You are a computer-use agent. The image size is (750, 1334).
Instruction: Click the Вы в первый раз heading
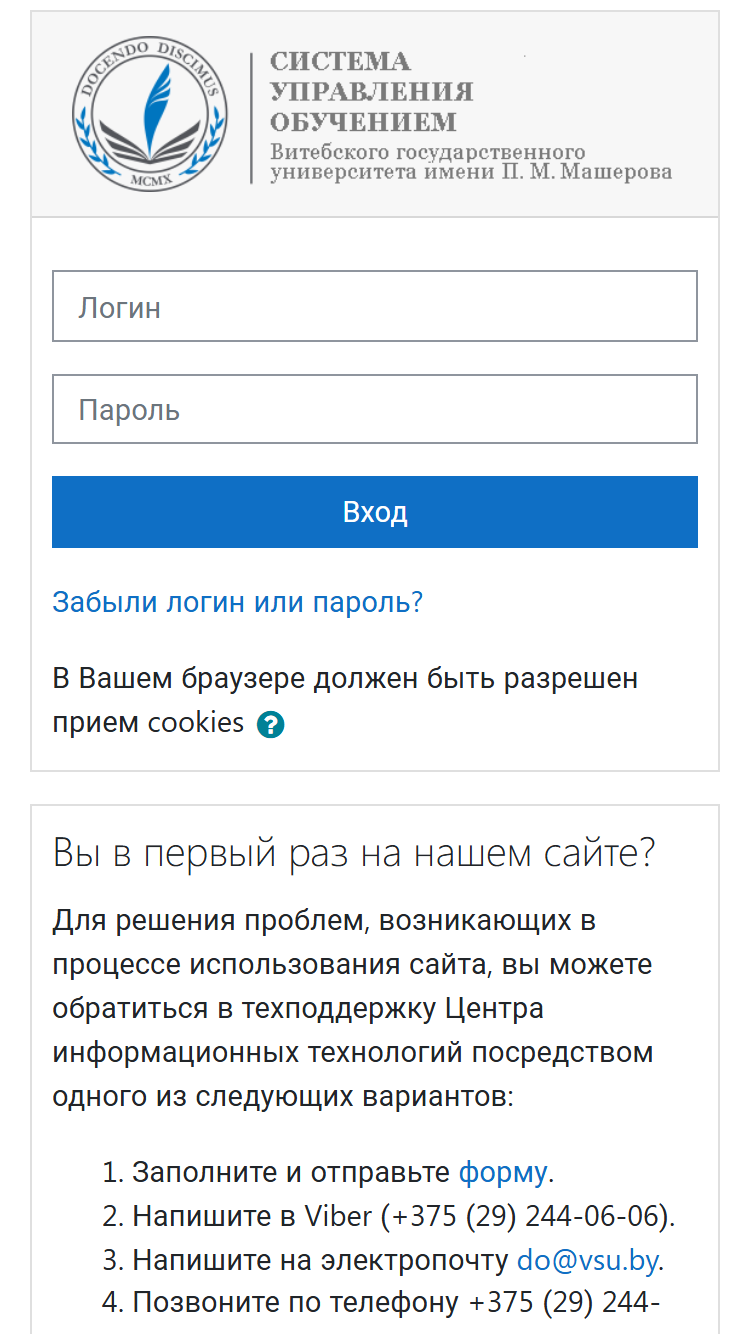[354, 853]
